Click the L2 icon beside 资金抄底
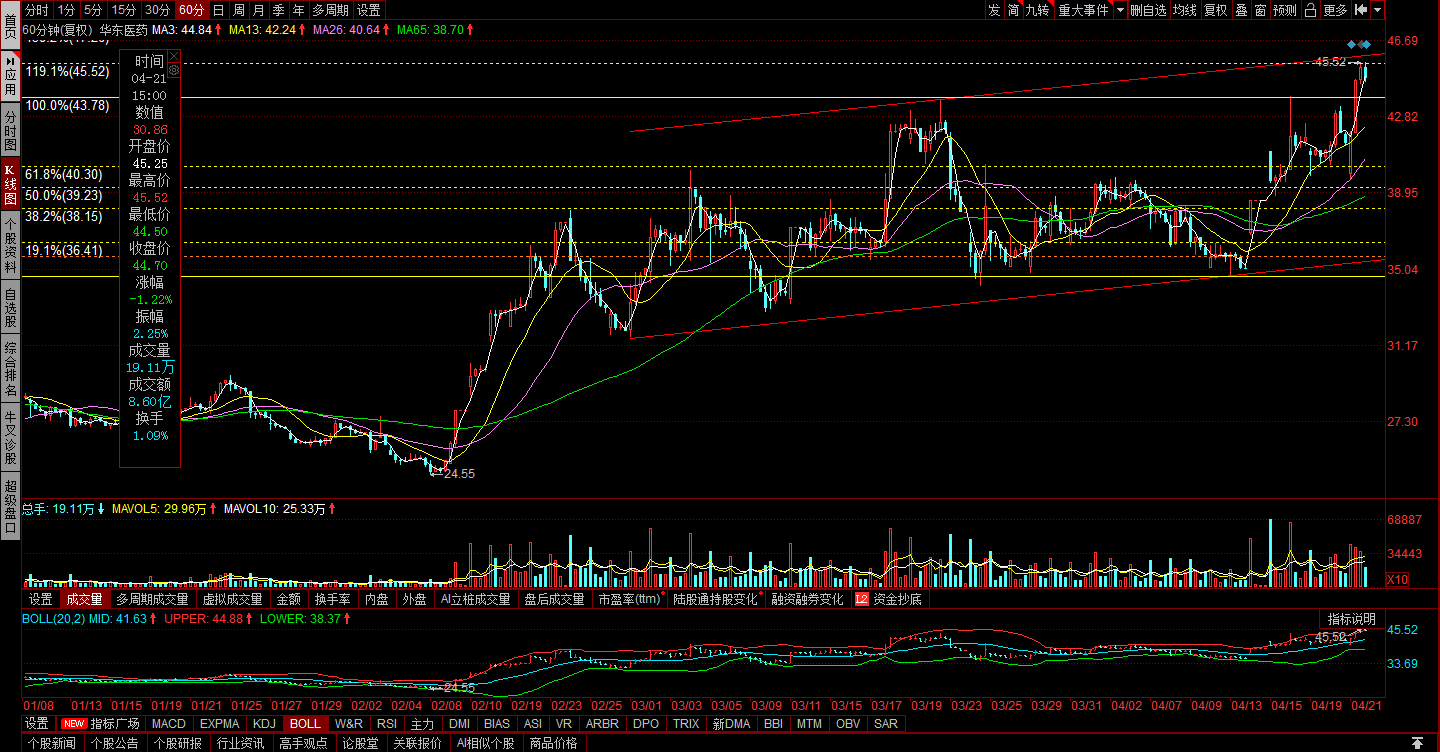The image size is (1440, 752). 861,600
